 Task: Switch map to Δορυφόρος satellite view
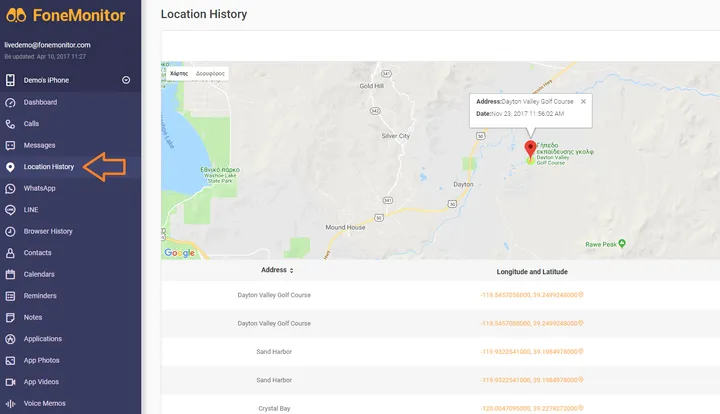coord(210,73)
